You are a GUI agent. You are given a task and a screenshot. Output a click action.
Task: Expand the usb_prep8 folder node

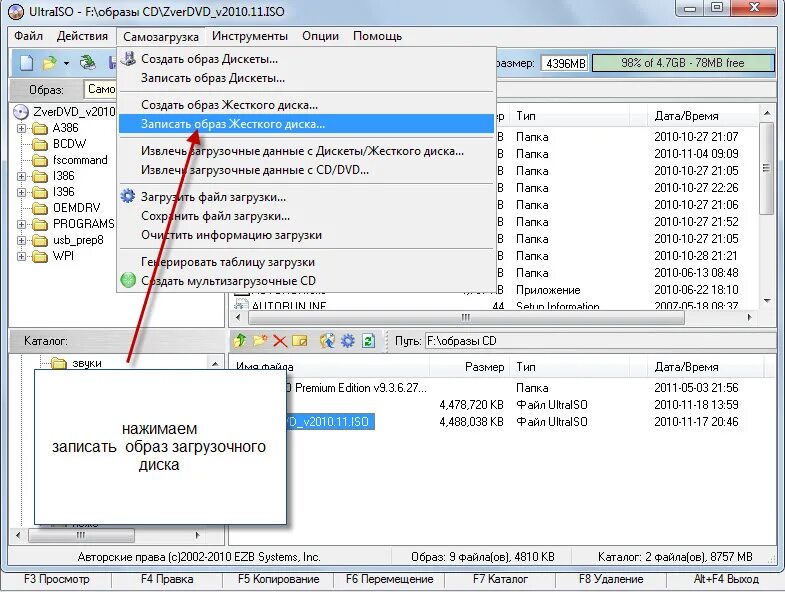tap(21, 240)
